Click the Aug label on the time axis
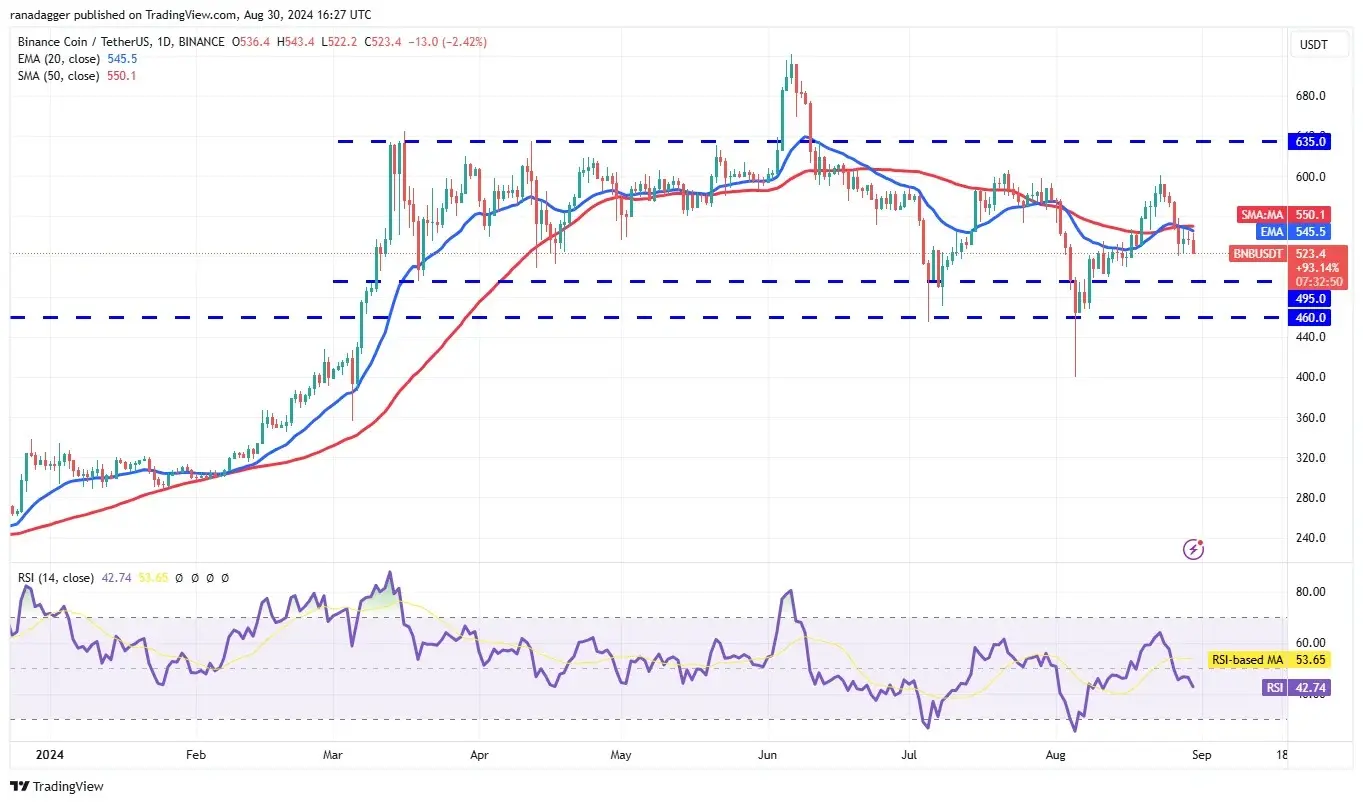This screenshot has width=1363, height=804. click(1058, 755)
